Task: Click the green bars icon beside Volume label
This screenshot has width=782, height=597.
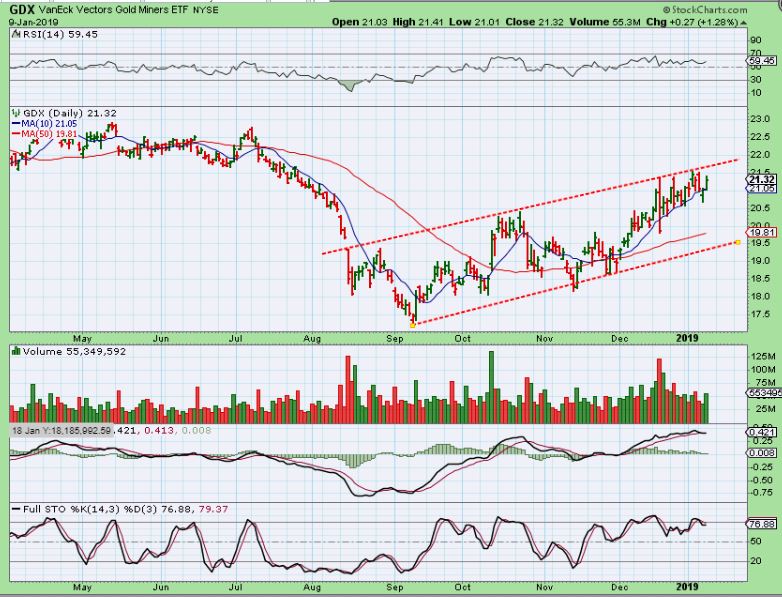Action: (x=16, y=351)
